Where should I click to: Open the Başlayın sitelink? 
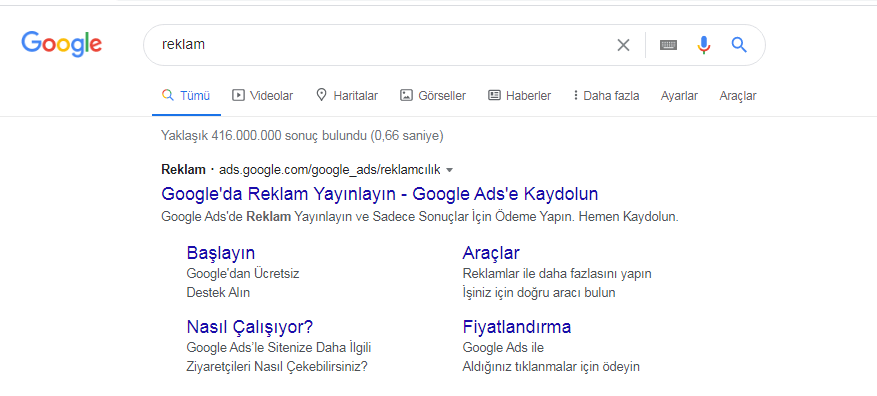221,253
